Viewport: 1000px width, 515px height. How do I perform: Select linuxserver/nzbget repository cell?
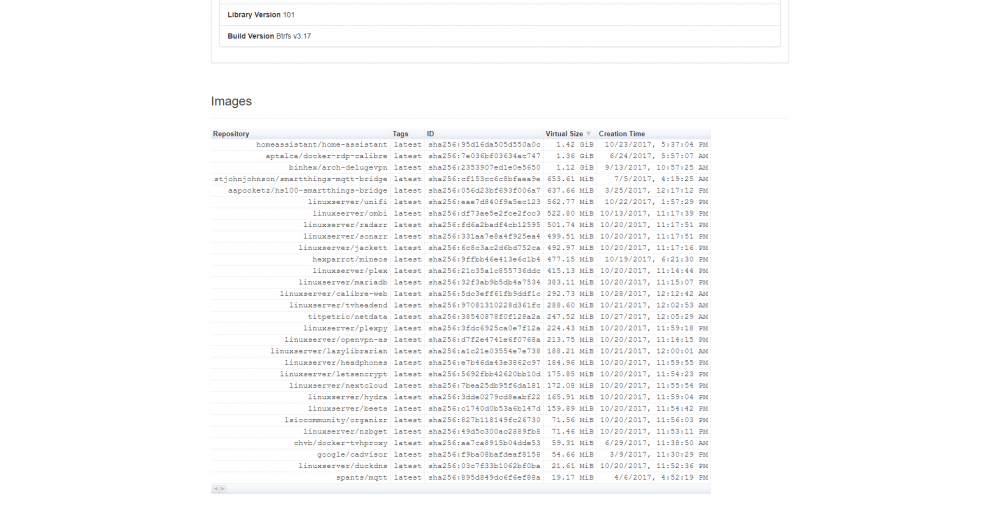[x=345, y=432]
